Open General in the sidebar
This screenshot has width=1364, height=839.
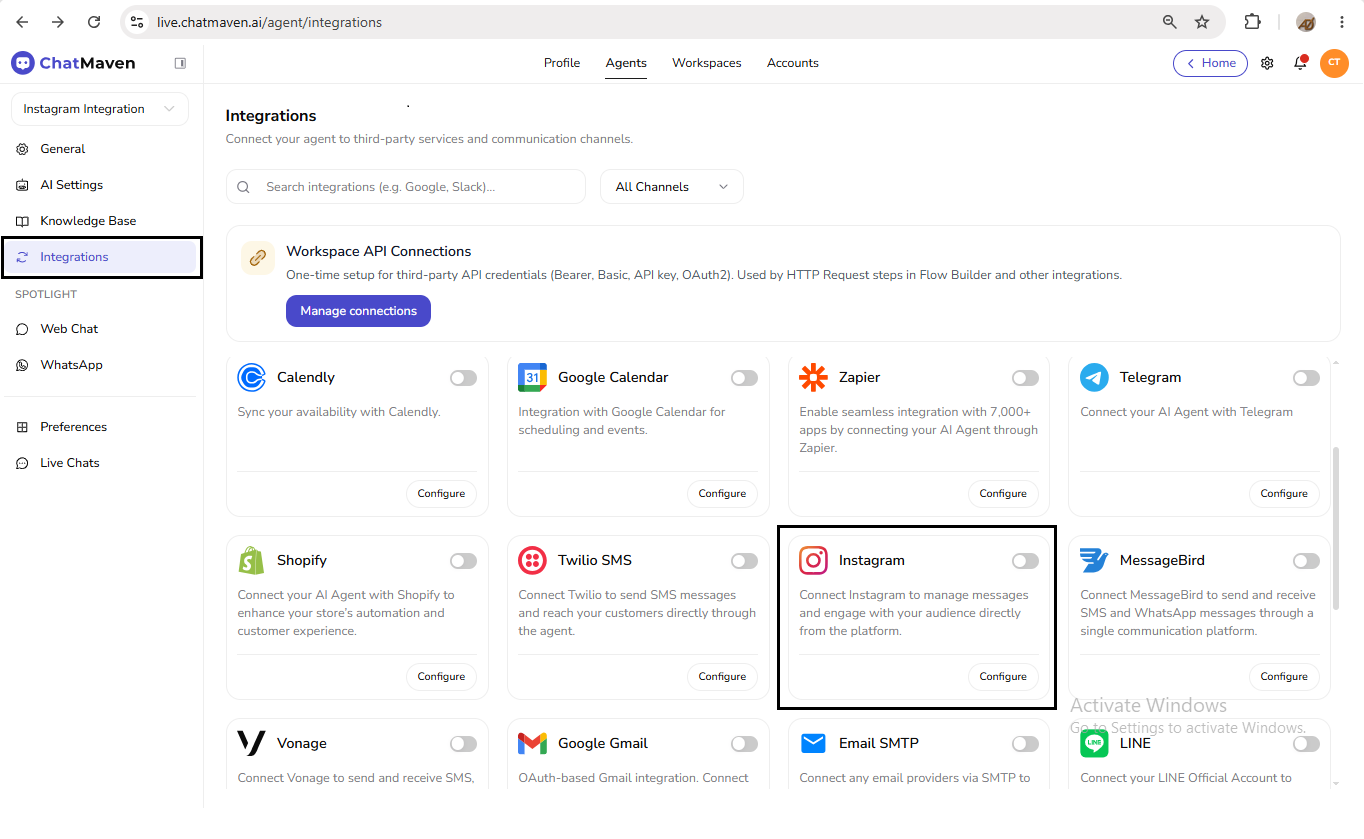(100, 149)
